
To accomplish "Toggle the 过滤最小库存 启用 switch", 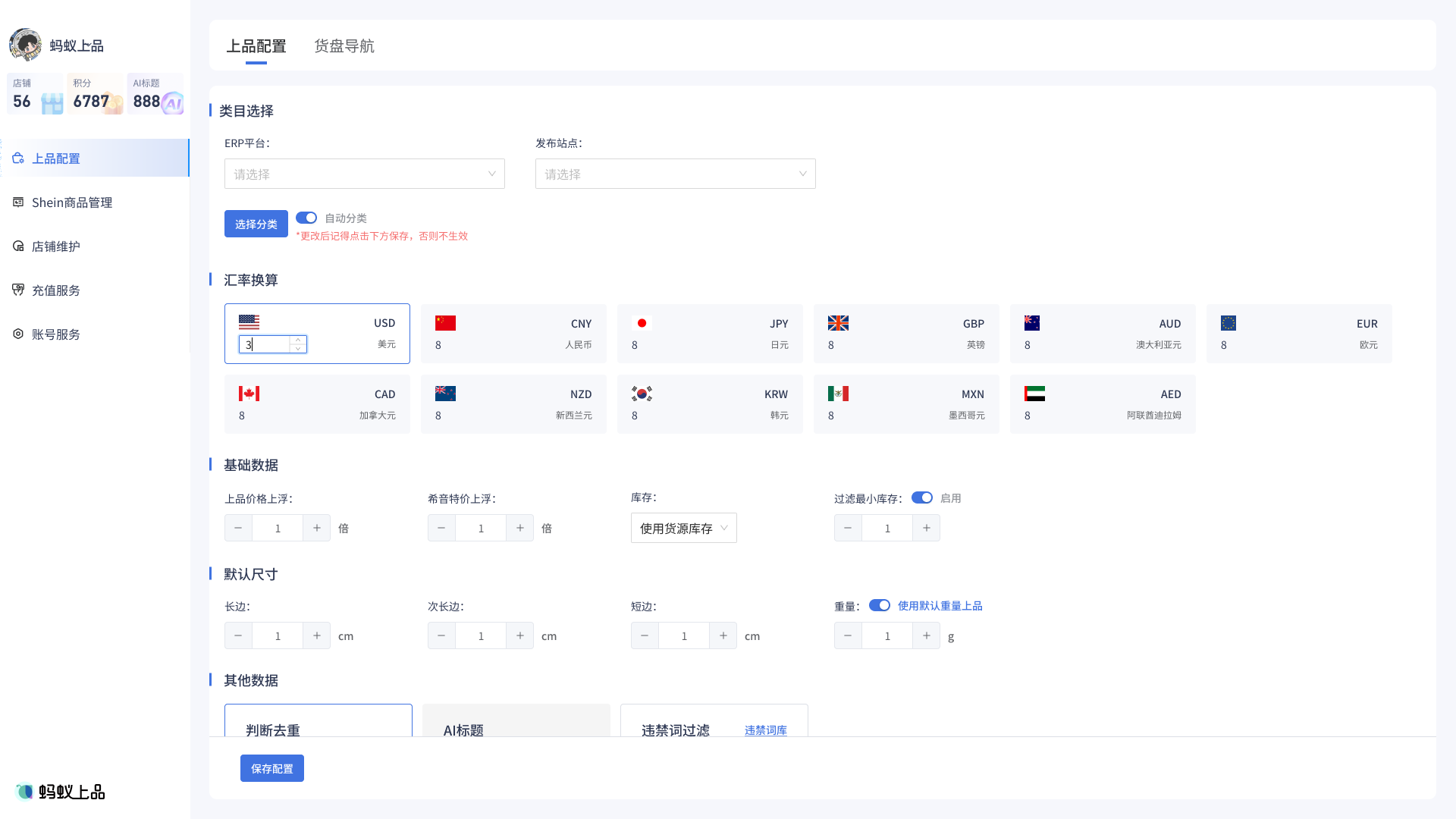I will tap(921, 497).
